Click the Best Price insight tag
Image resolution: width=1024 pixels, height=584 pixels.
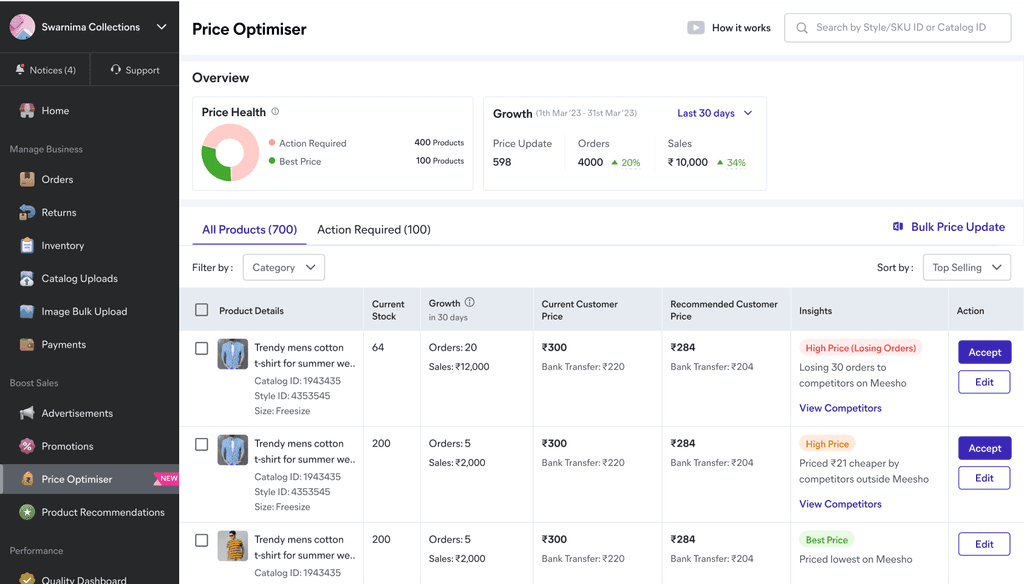click(826, 540)
